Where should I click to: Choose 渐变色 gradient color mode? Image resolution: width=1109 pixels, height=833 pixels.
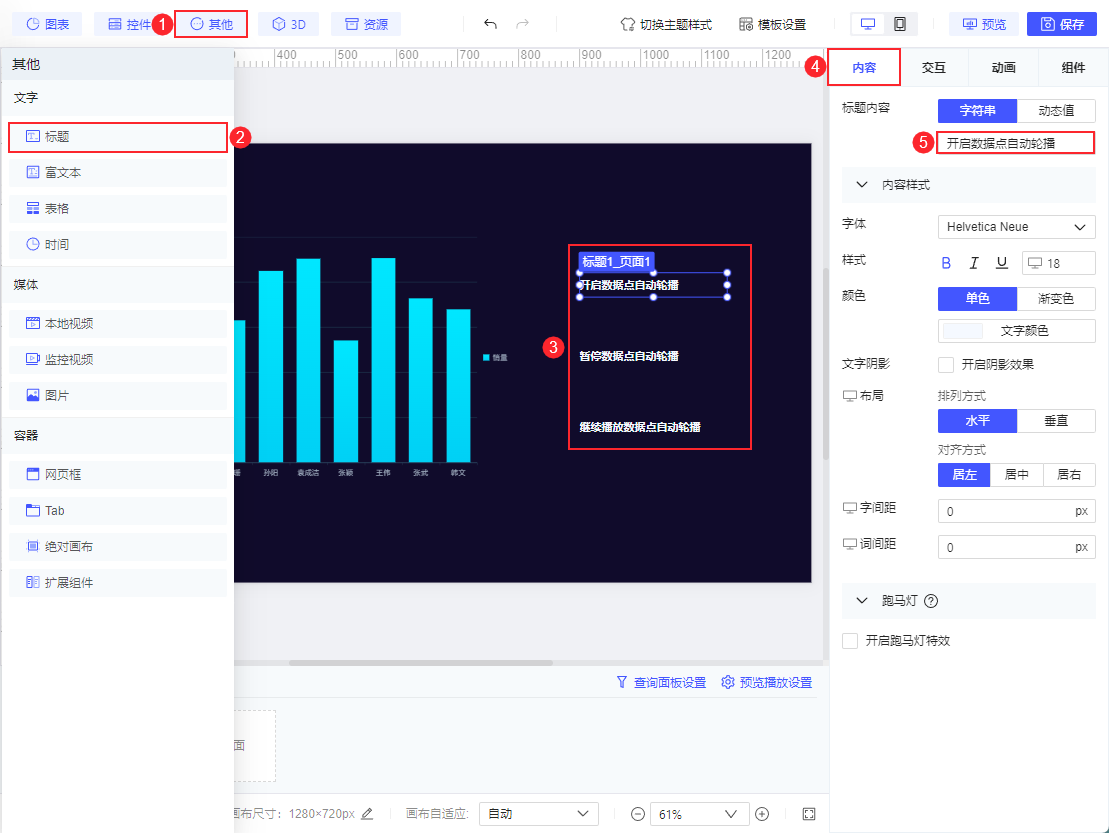click(1056, 298)
